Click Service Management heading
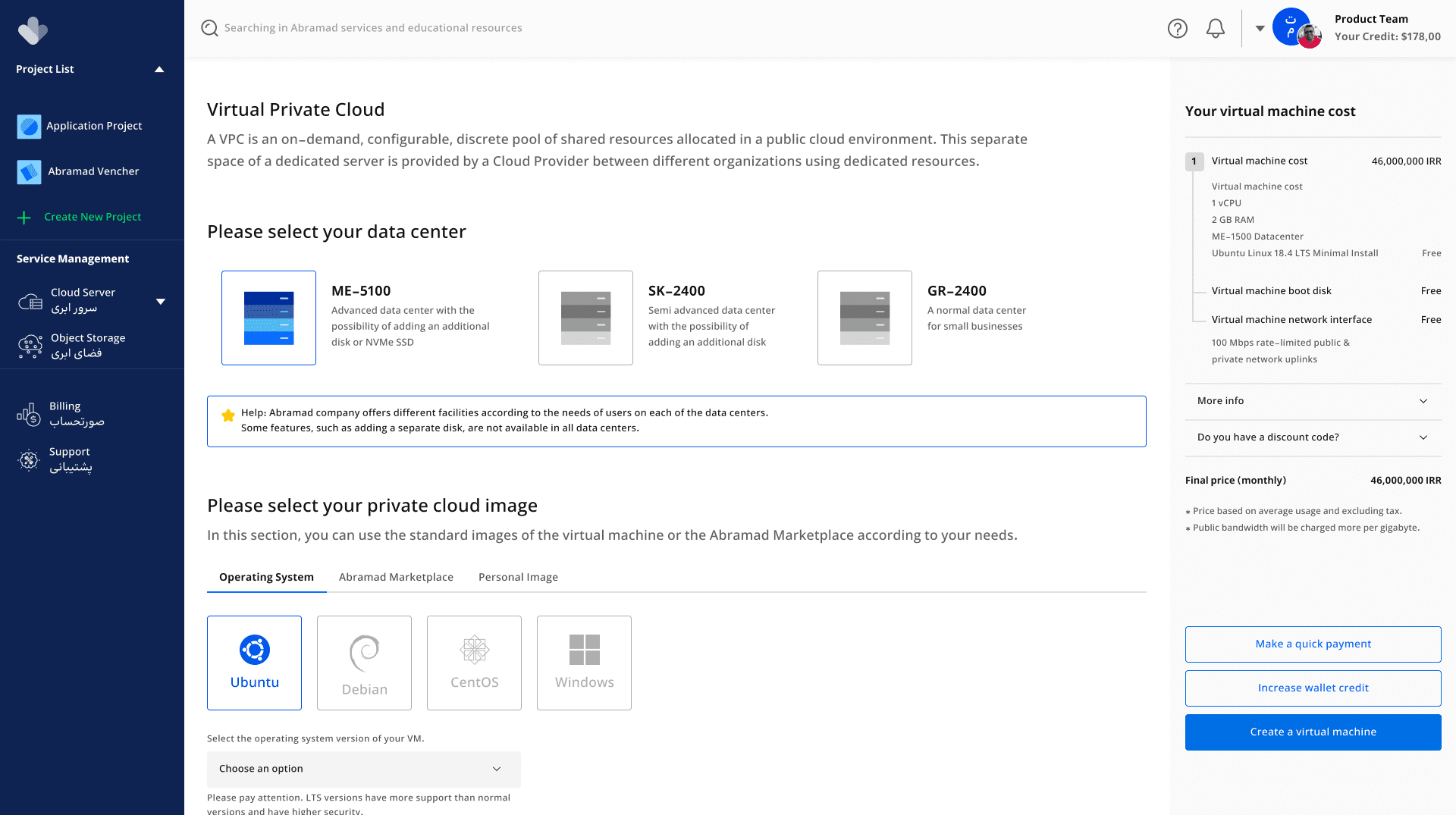Screen dimensions: 1456x815 73,259
